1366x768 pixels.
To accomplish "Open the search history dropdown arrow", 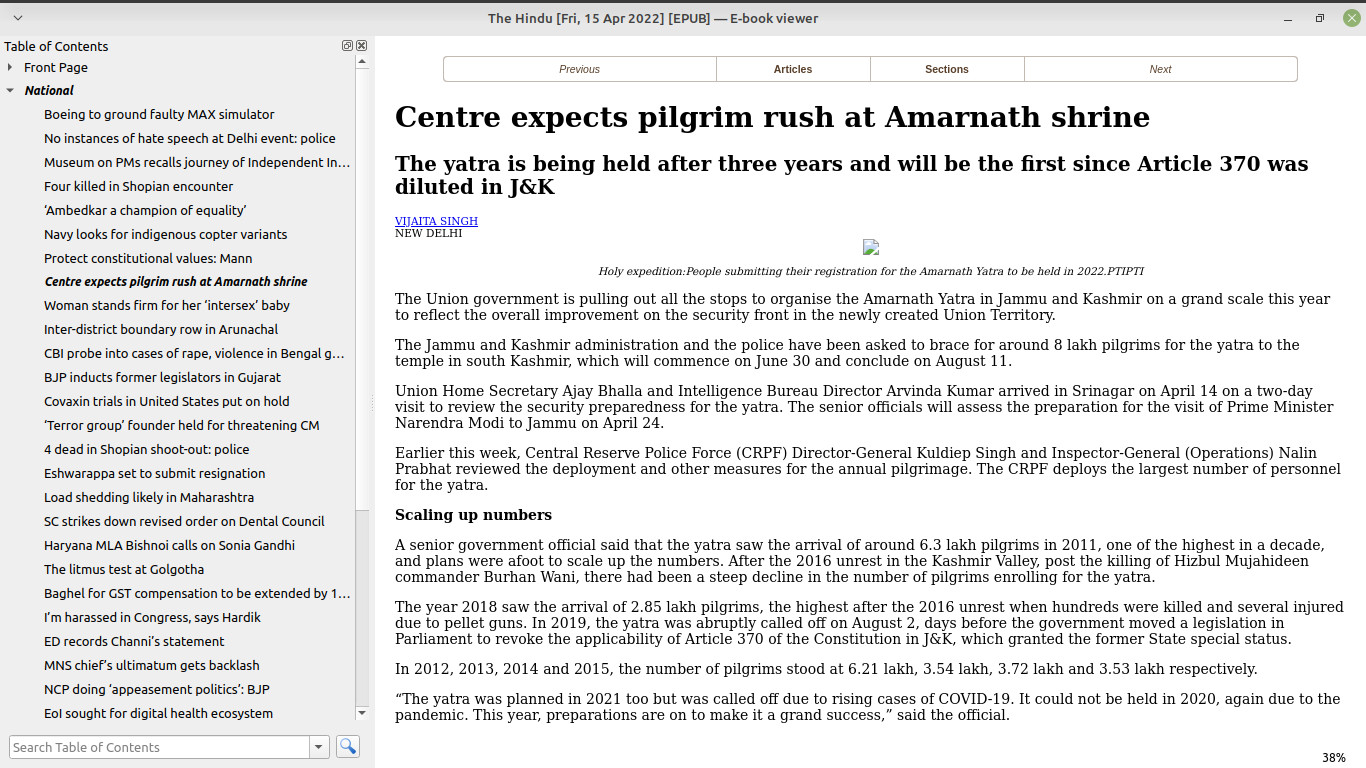I will [x=320, y=747].
